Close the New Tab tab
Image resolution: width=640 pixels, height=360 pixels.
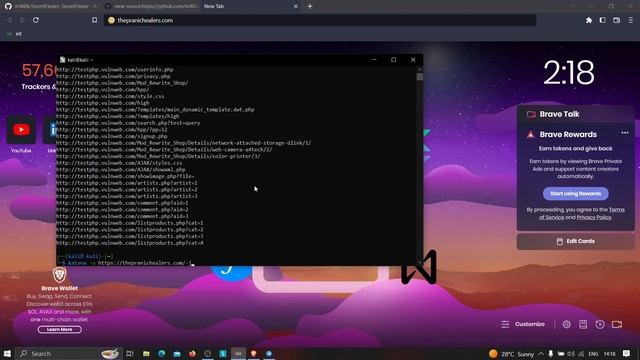(x=296, y=6)
